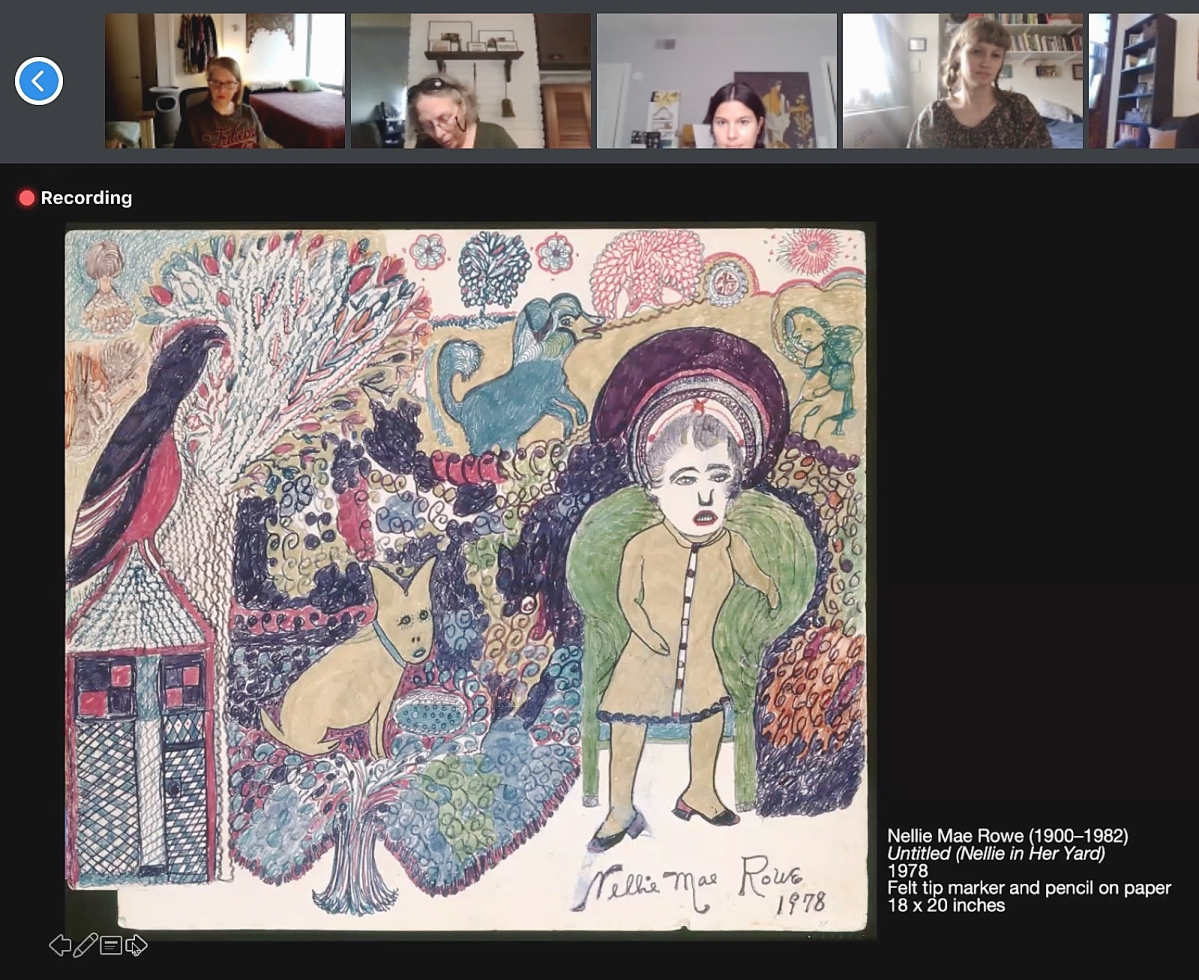Screen dimensions: 1199x980
Task: Advance with the next slide arrow
Action: 136,946
